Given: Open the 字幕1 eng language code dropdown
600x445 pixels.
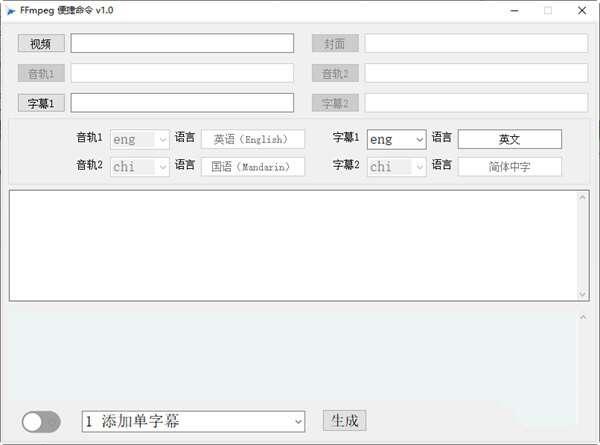Looking at the screenshot, I should 396,139.
